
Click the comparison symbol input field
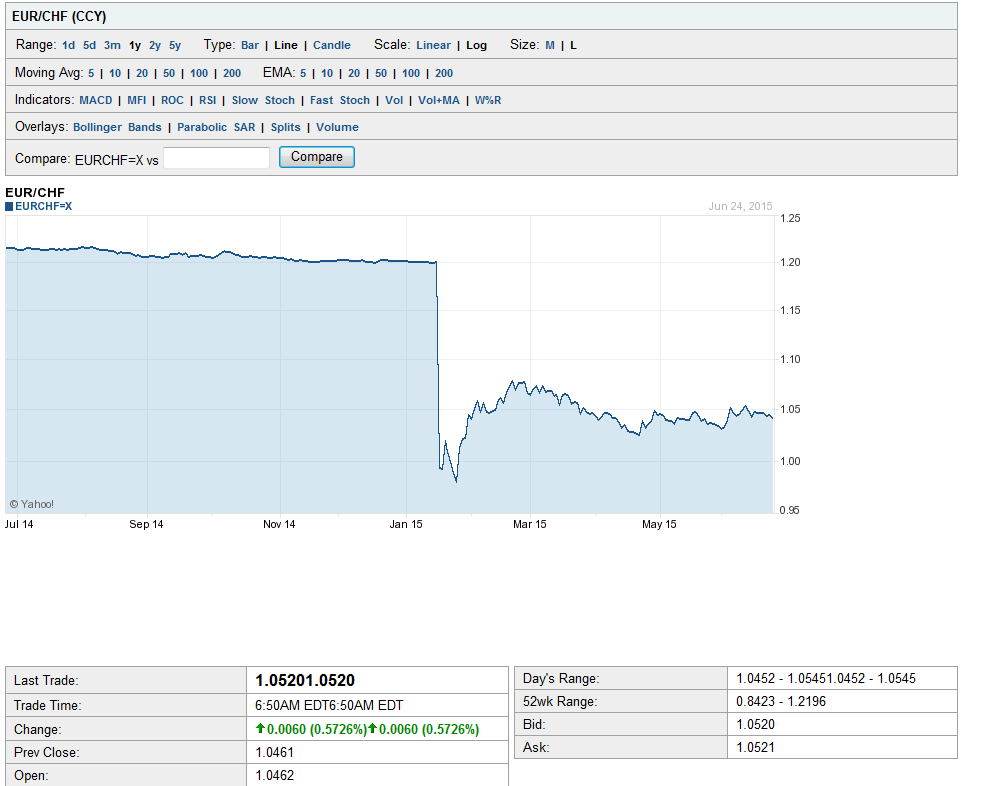[x=216, y=156]
